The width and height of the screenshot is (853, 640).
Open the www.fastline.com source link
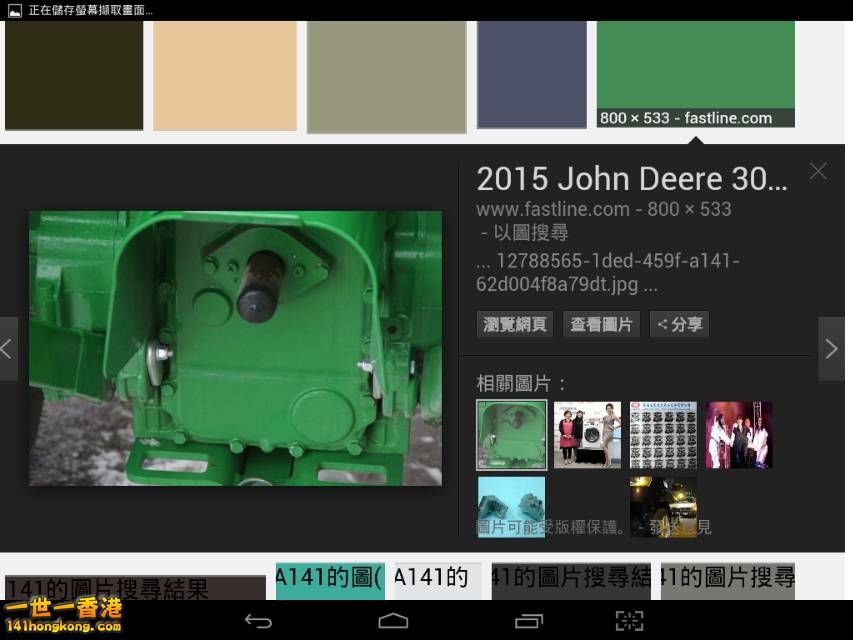tap(553, 210)
